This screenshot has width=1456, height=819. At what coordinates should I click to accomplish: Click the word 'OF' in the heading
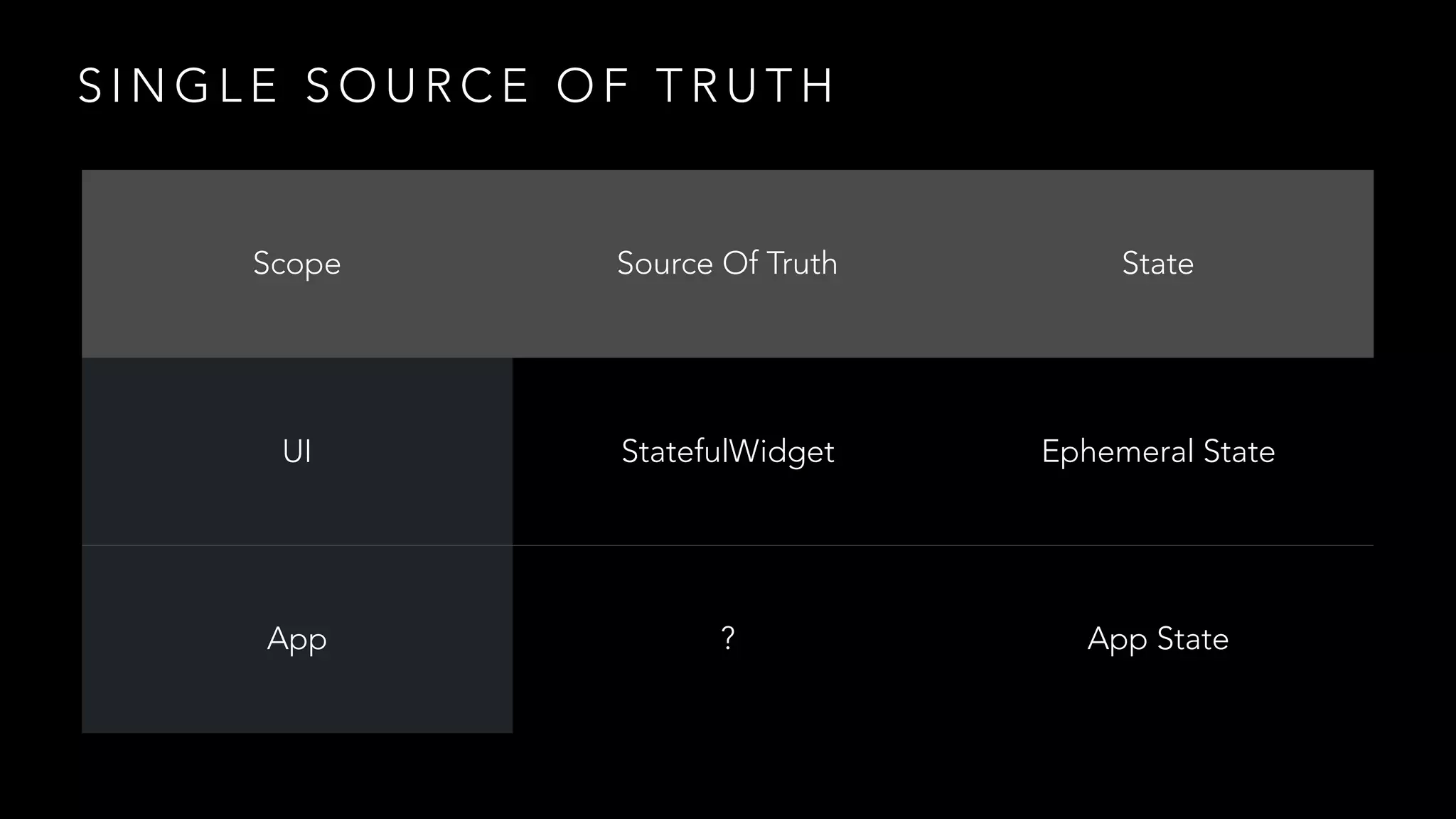[593, 86]
